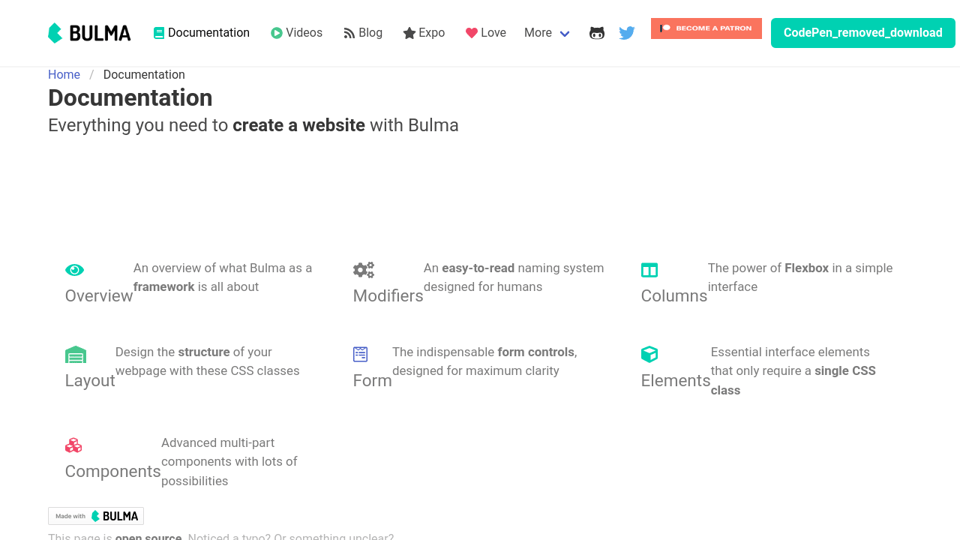
Task: Click the CodePen_removed_download button
Action: point(863,33)
